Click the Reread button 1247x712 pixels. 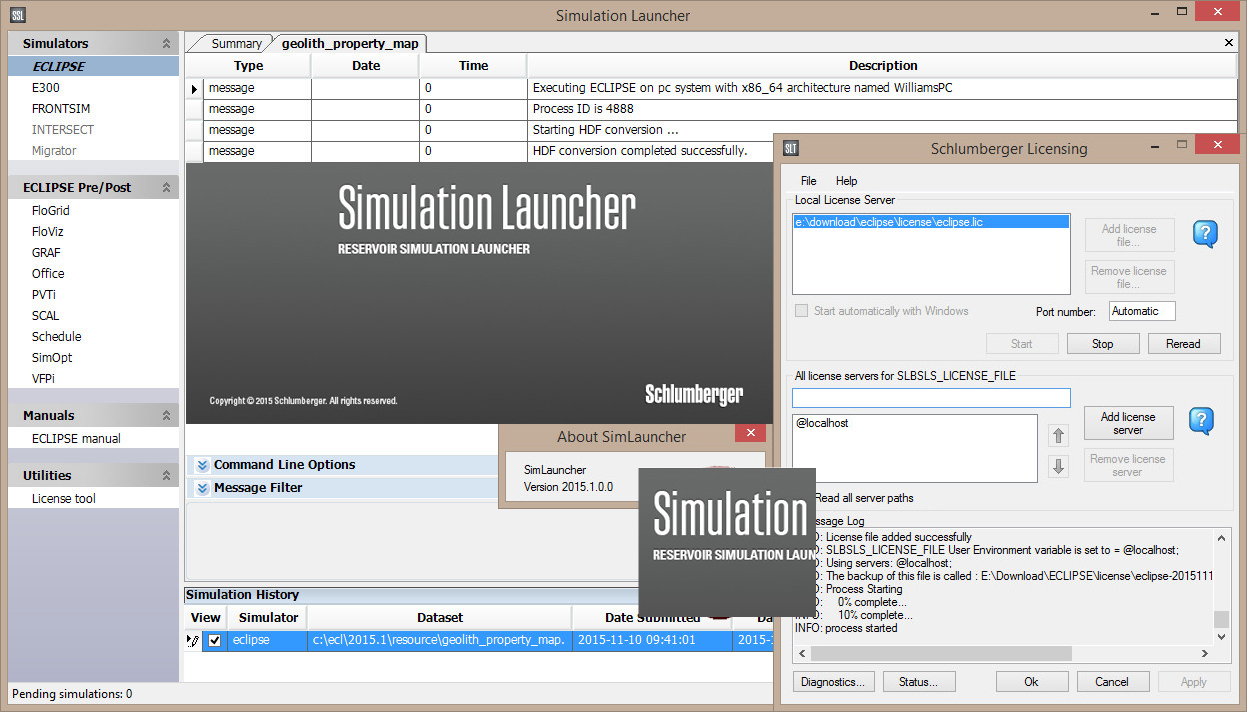coord(1184,343)
